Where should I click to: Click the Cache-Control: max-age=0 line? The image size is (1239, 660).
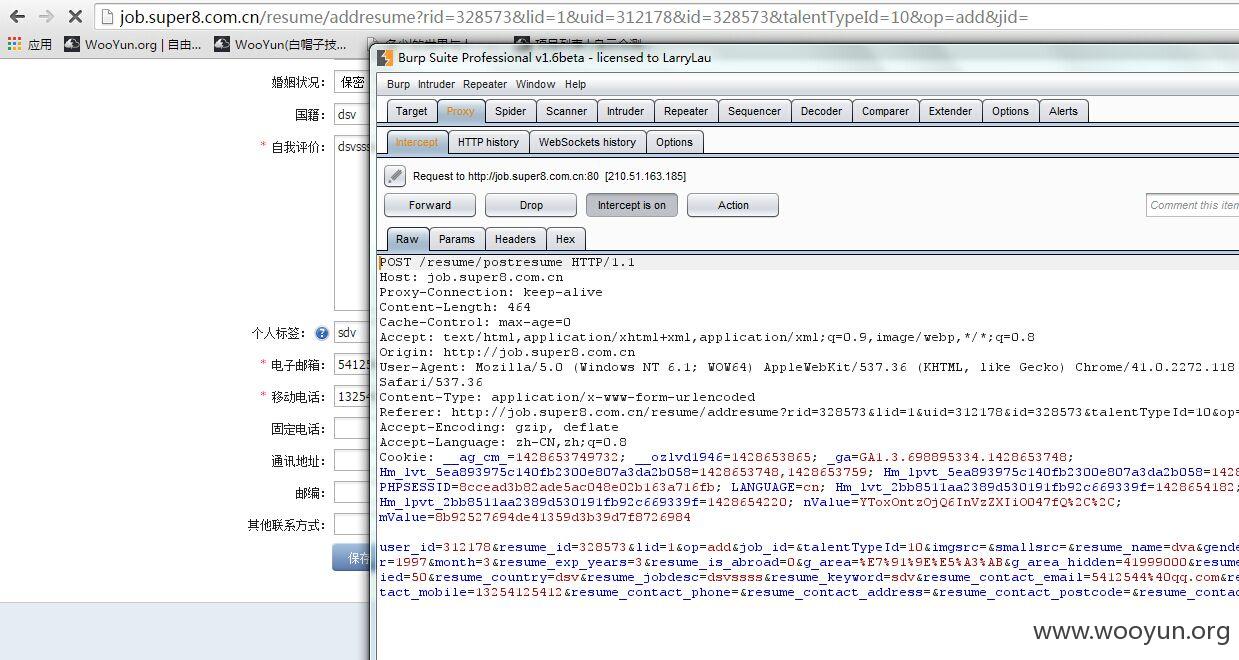click(475, 322)
